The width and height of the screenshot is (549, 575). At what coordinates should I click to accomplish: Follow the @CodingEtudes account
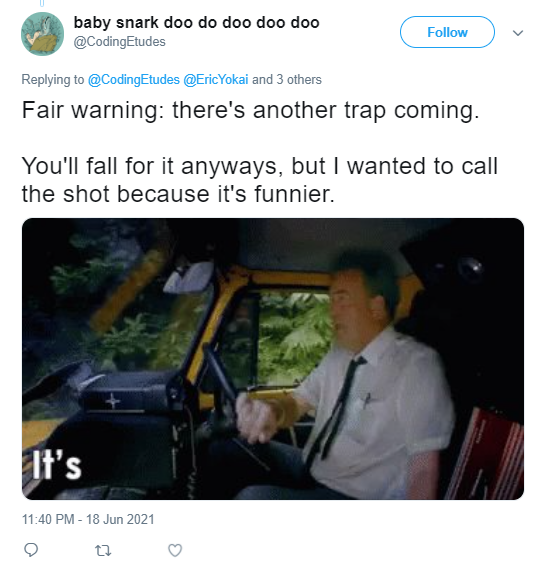447,32
